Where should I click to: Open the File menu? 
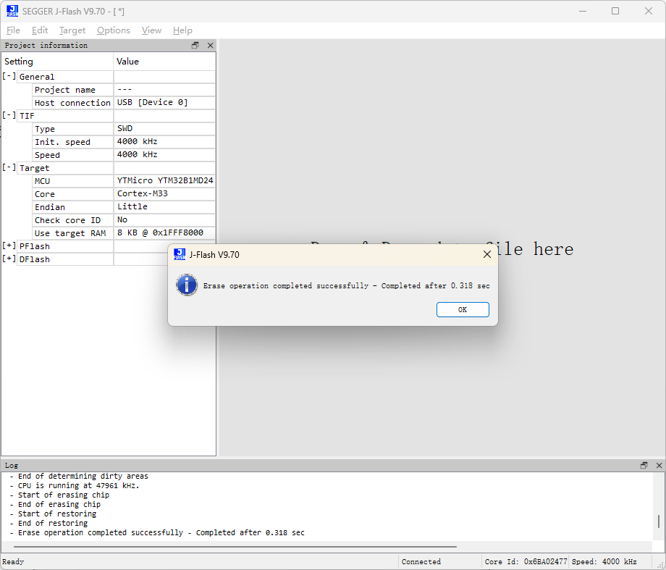click(x=13, y=31)
